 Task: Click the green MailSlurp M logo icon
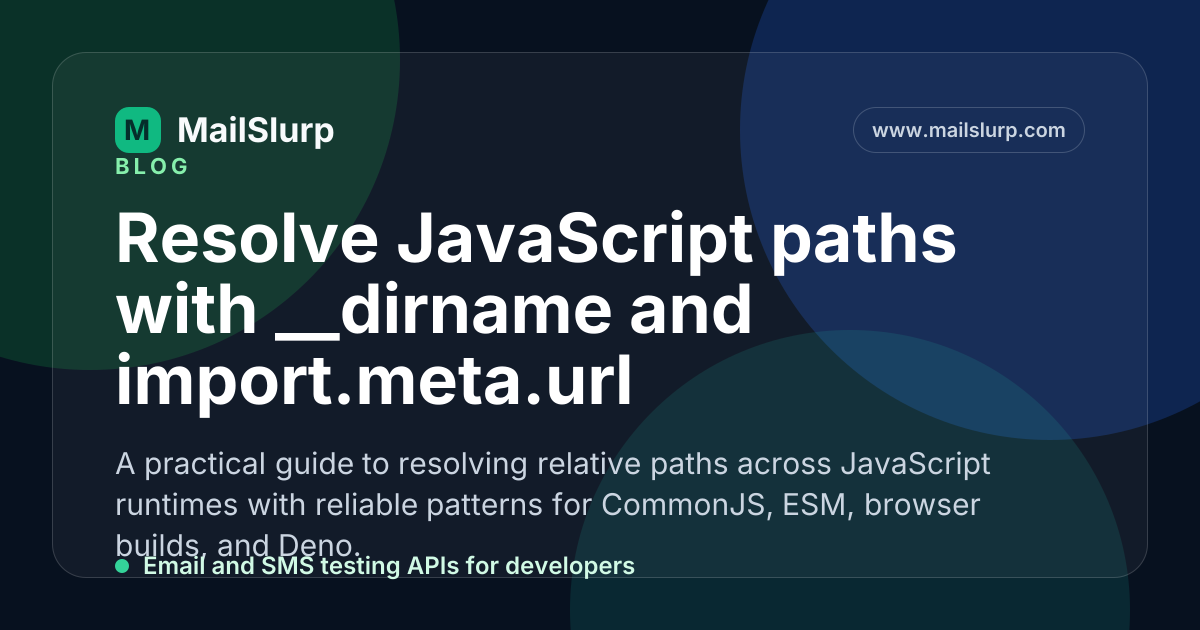coord(138,130)
